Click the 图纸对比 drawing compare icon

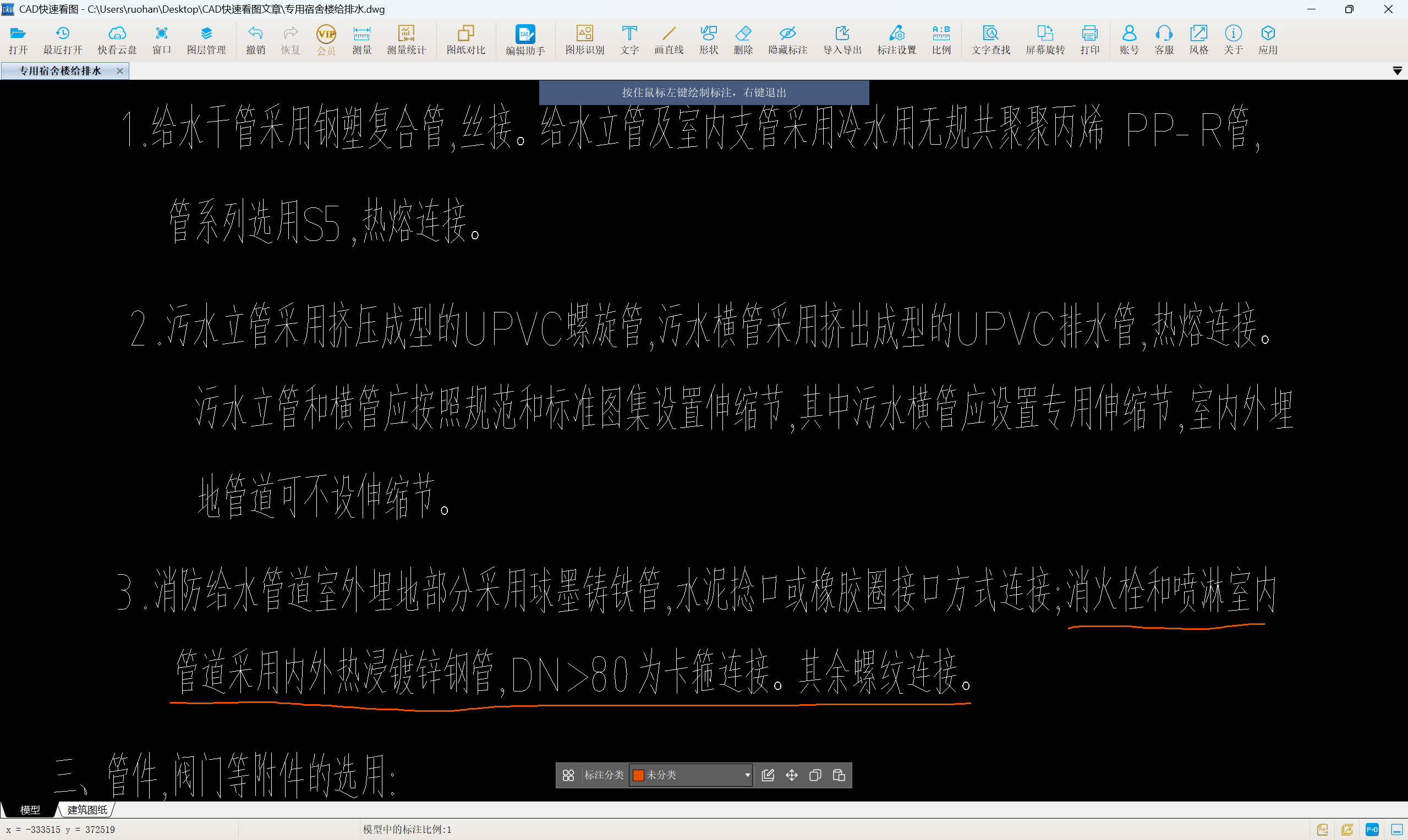coord(465,40)
